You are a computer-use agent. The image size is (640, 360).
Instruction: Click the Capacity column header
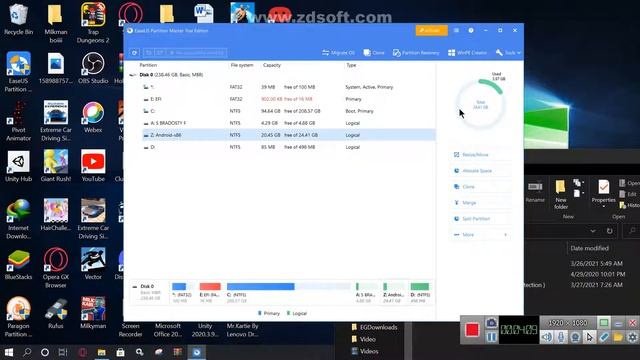(x=272, y=65)
